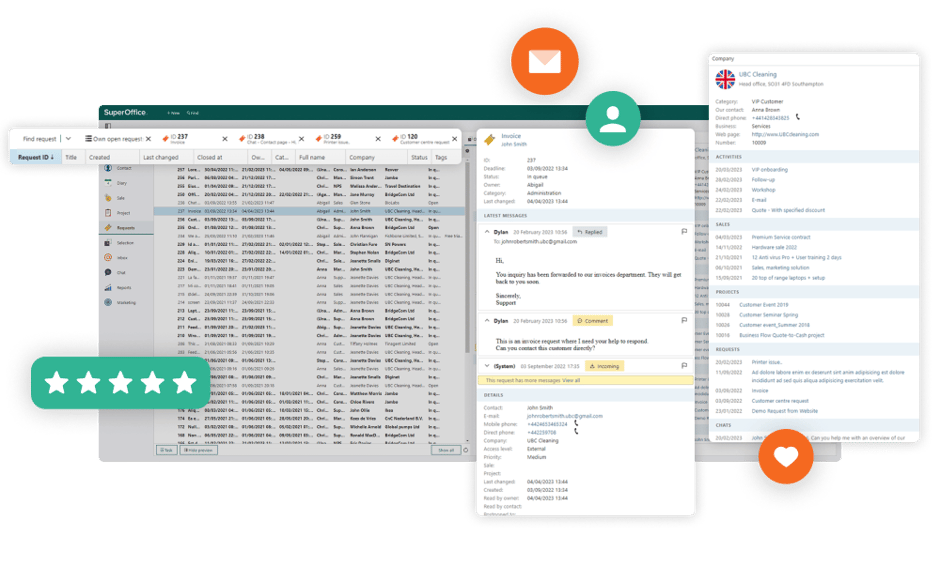This screenshot has width=940, height=566.
Task: Click the Hide preview button below the list
Action: [x=198, y=450]
